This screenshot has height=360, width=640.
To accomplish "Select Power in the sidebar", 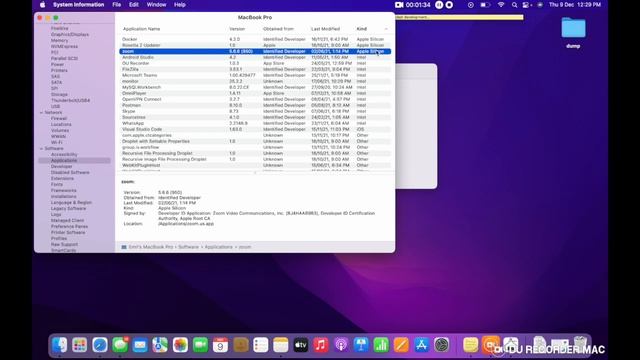I will tap(58, 64).
